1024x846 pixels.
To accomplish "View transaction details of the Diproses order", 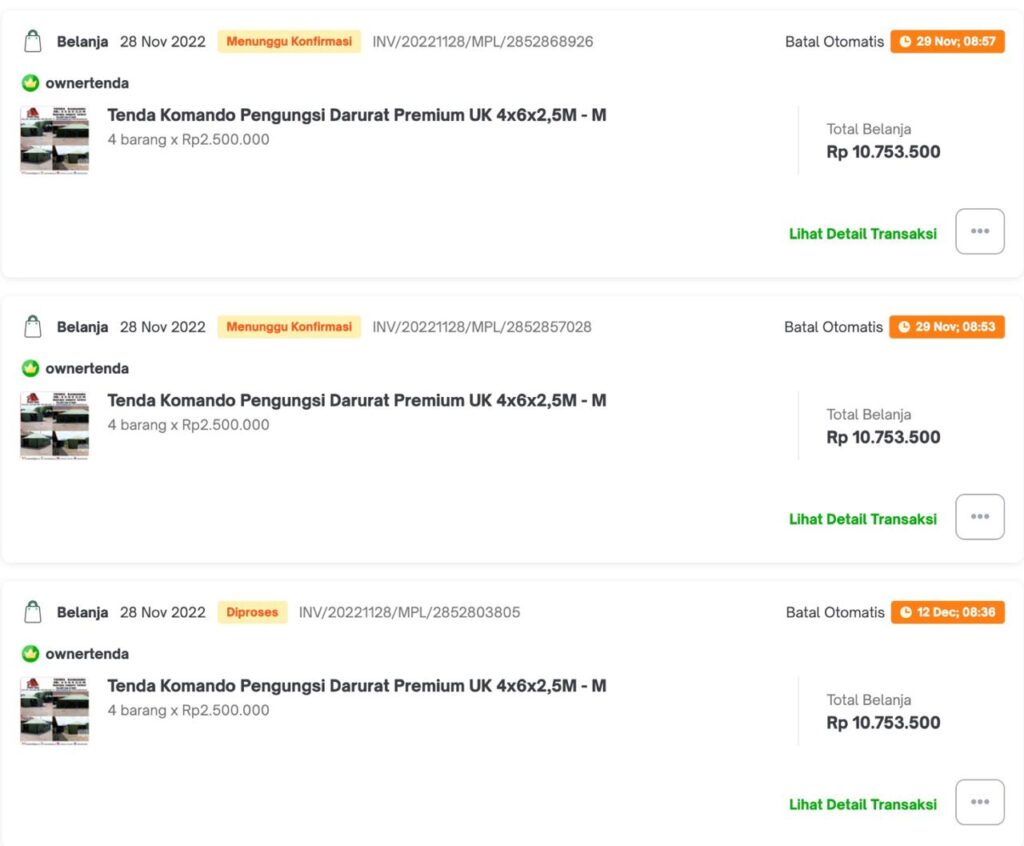I will [x=862, y=804].
